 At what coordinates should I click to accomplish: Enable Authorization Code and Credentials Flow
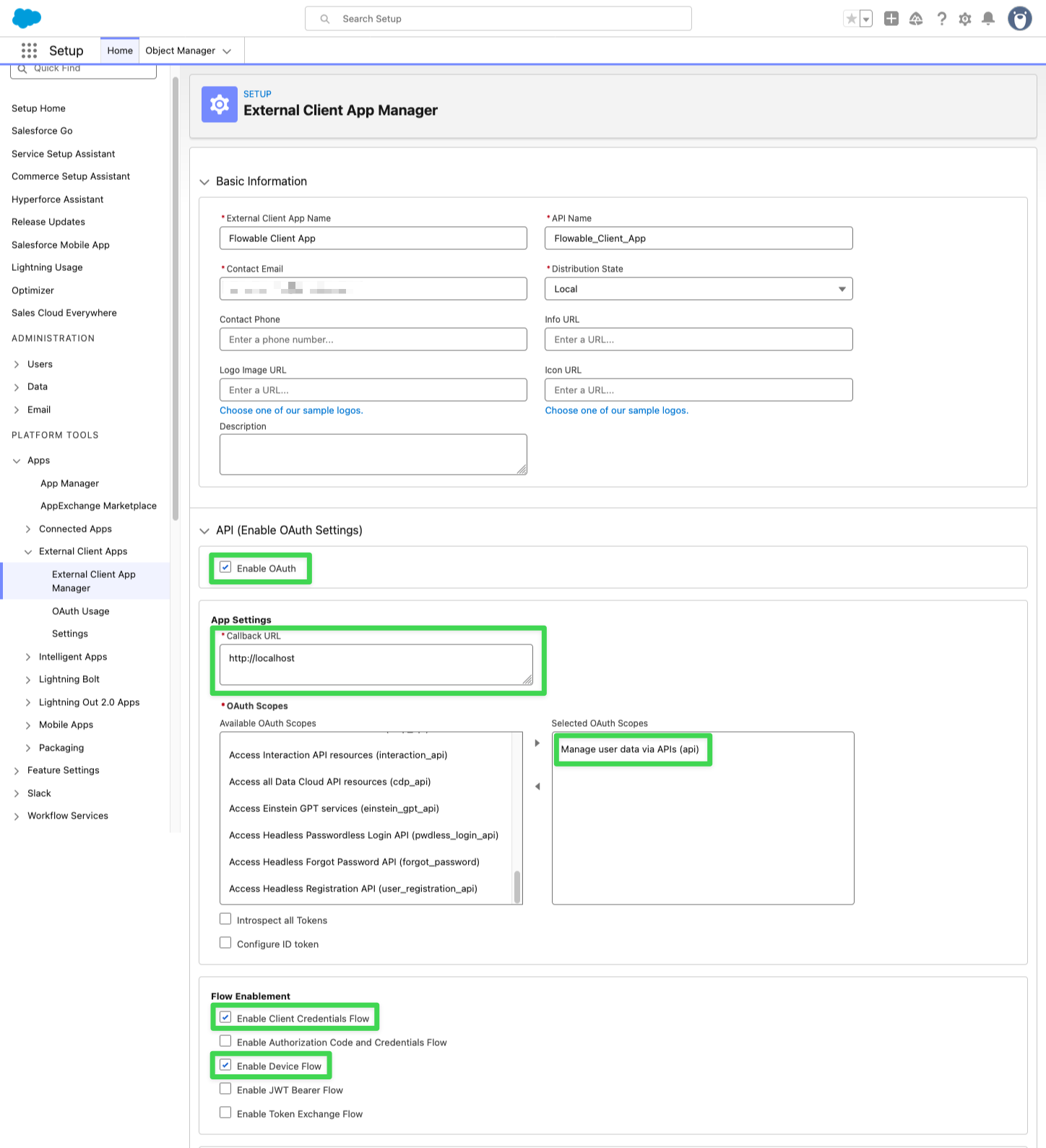coord(225,1041)
